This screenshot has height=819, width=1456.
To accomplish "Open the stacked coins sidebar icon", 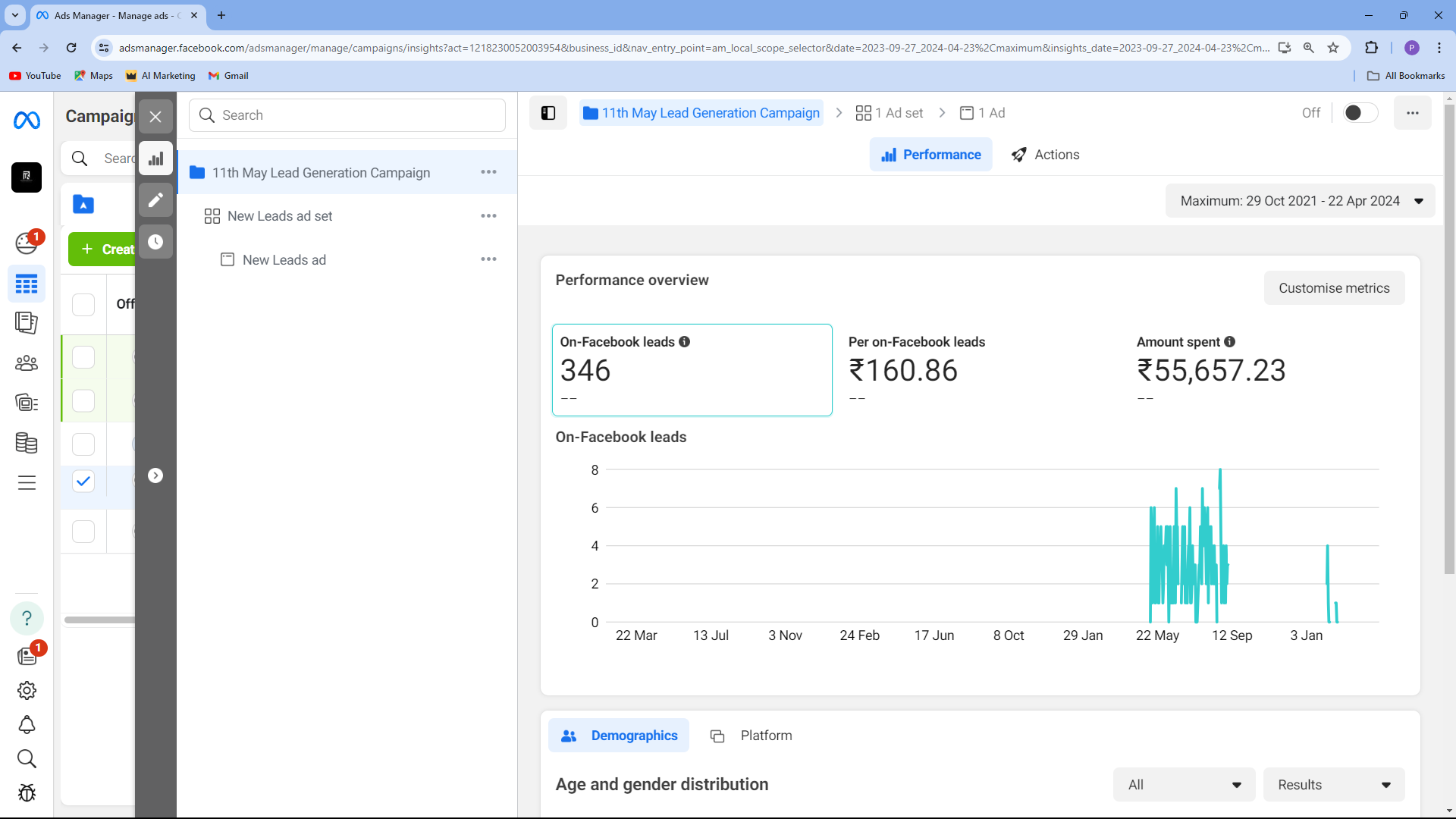I will point(27,443).
